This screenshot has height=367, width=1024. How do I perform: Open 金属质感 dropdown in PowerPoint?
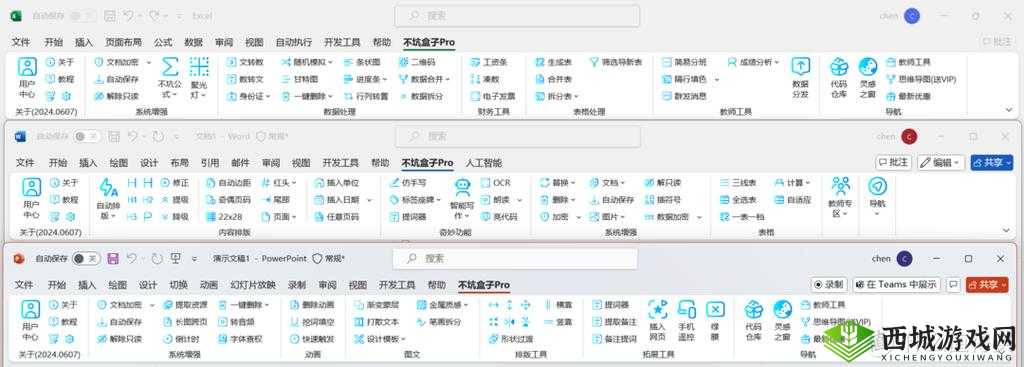click(x=442, y=305)
